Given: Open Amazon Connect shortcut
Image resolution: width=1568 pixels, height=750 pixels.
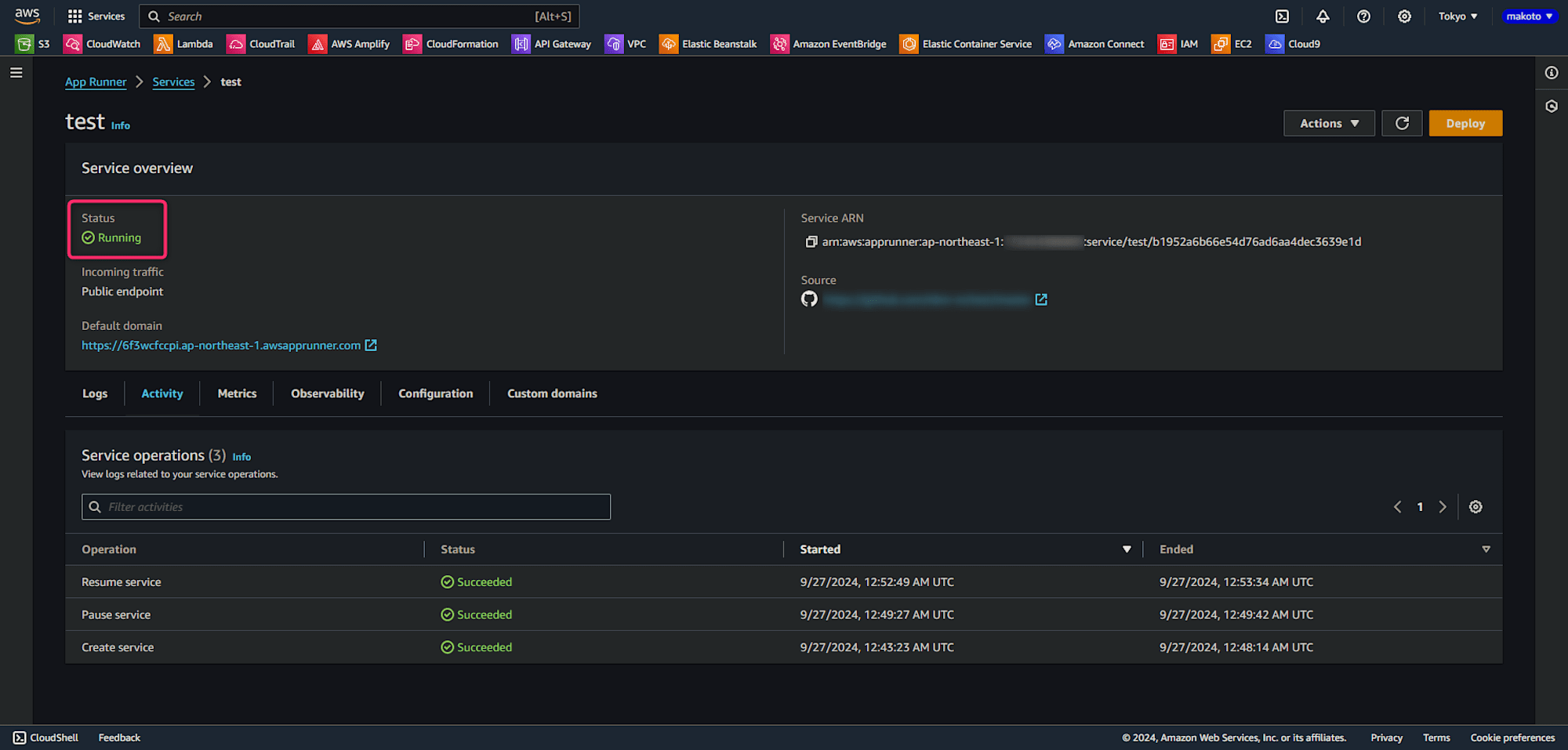Looking at the screenshot, I should [x=1094, y=44].
